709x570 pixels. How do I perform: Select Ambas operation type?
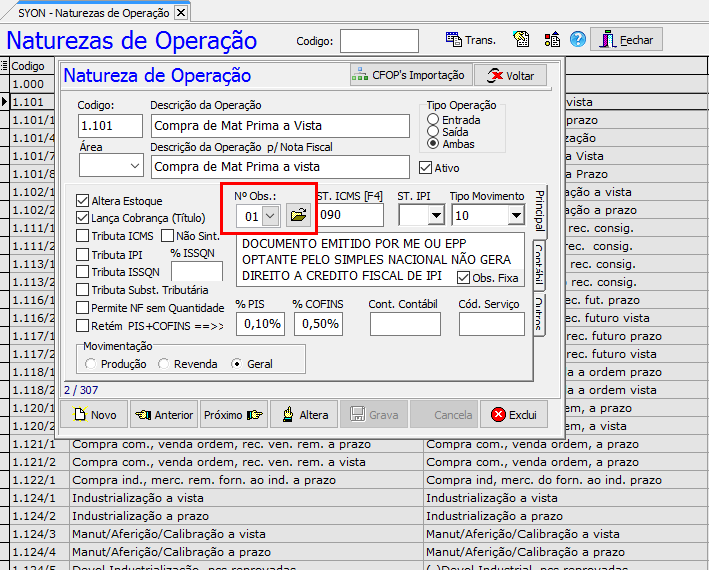click(433, 144)
